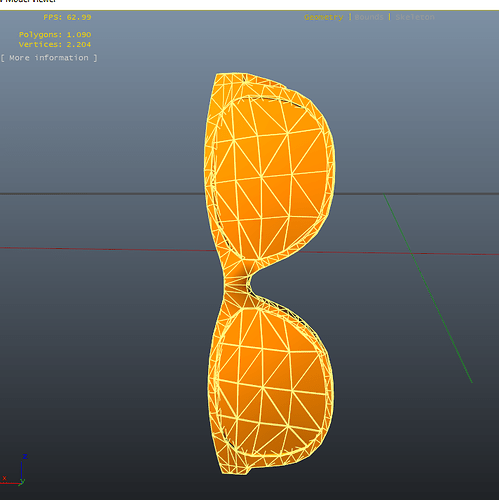Click the XYZ axis gizmo
This screenshot has width=499, height=500.
(14, 471)
